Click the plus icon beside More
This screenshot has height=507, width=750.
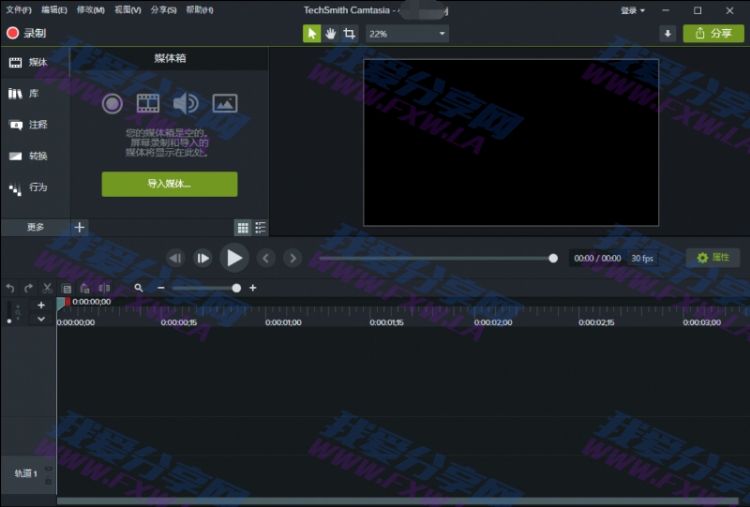pos(79,227)
